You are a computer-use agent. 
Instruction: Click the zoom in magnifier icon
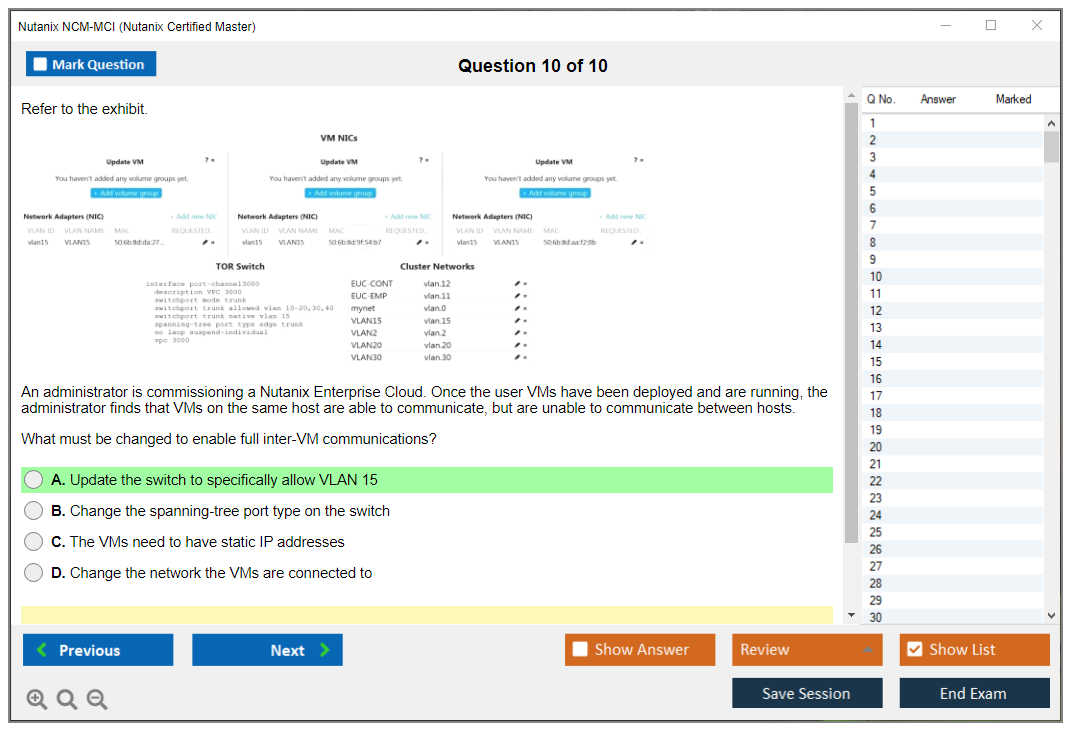(37, 700)
